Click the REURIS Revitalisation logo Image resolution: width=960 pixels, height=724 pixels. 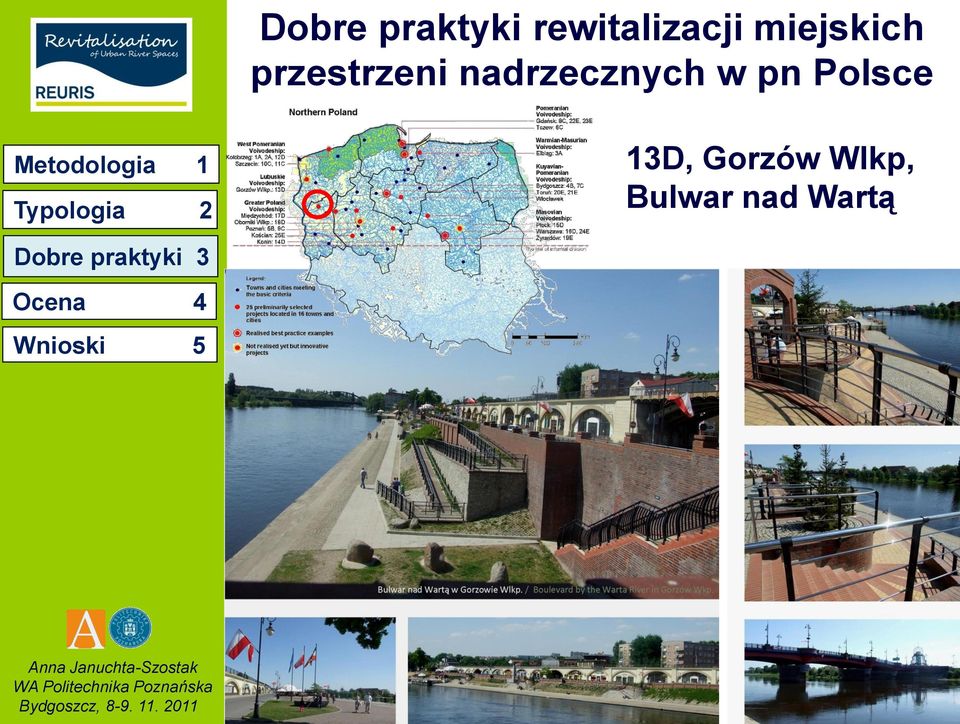click(111, 65)
